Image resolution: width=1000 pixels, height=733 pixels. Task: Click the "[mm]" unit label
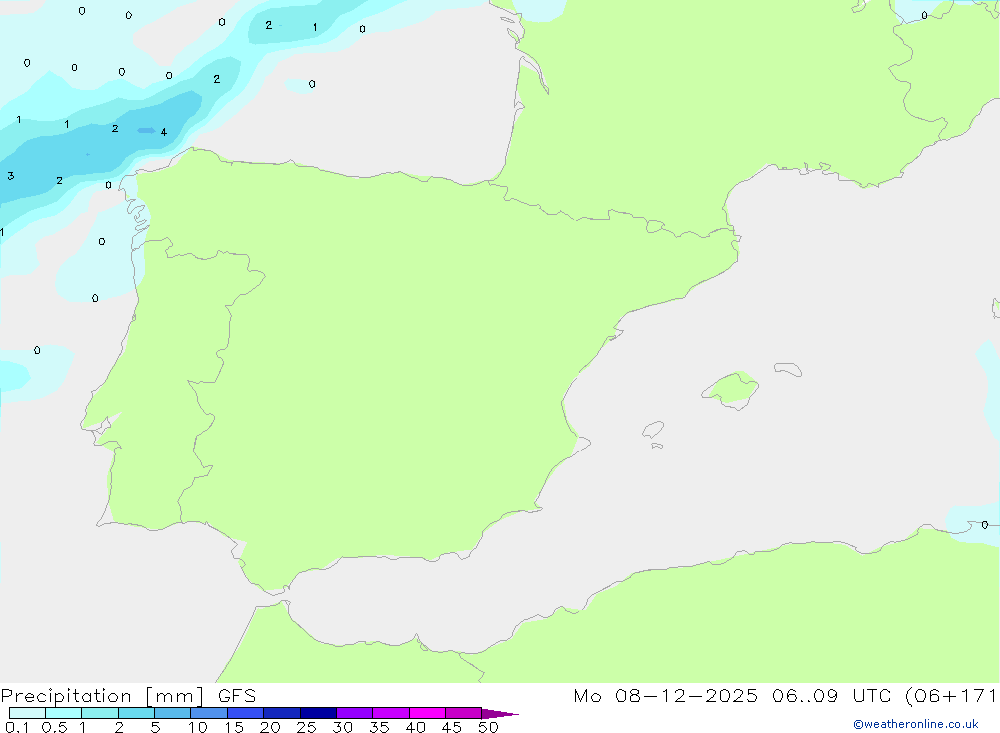point(175,696)
